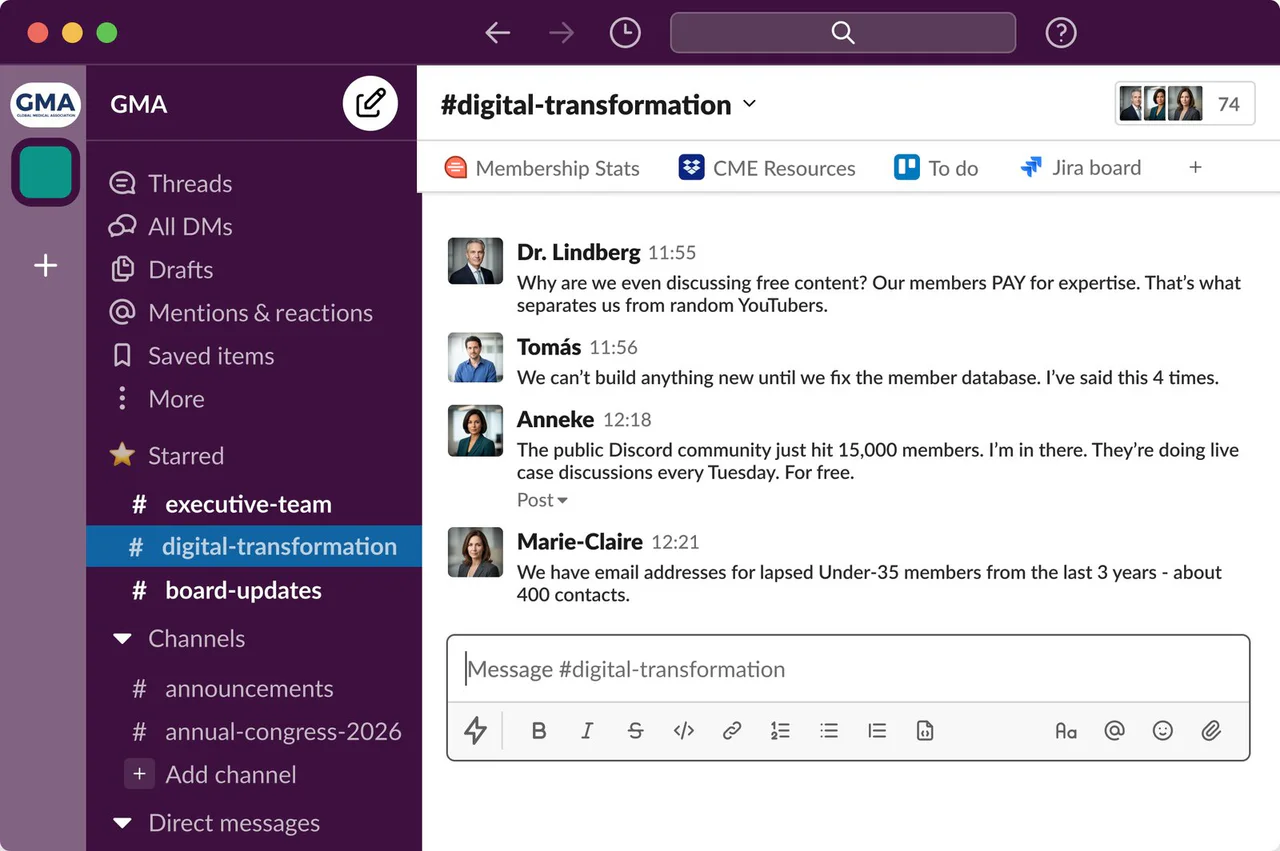Add a bookmark with the plus
This screenshot has height=851, width=1280.
(1195, 168)
